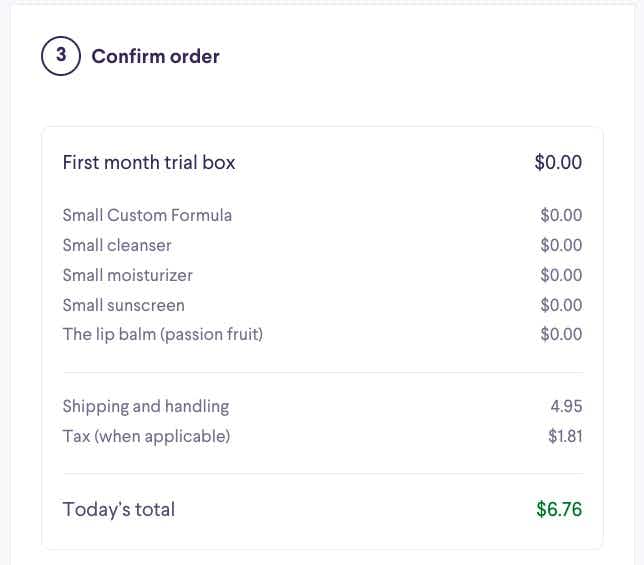This screenshot has width=644, height=565.
Task: Select the passion fruit lip balm item
Action: [x=162, y=334]
